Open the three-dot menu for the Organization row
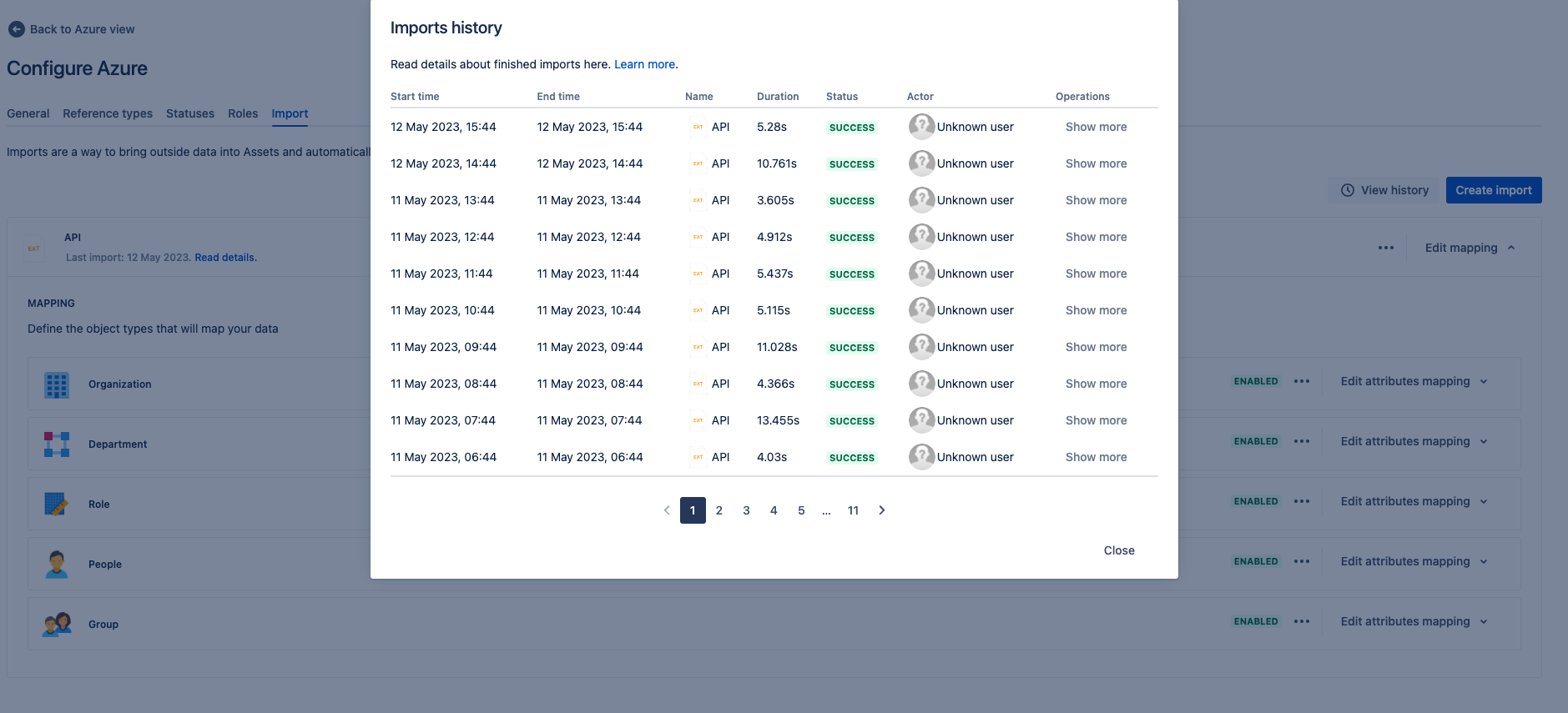1568x713 pixels. coord(1302,381)
